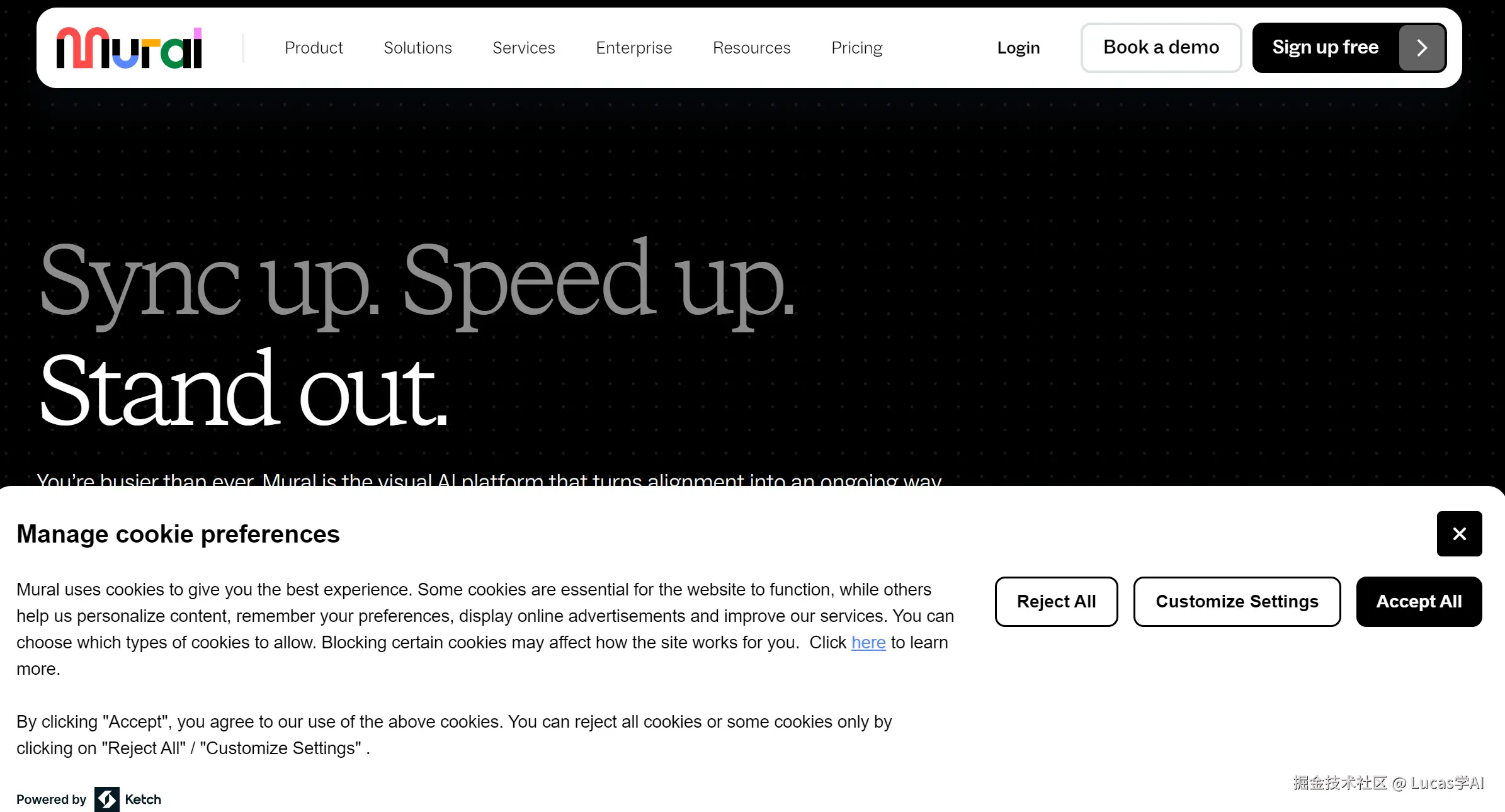Screen dimensions: 1505x812
Task: Reject all cookies
Action: coord(1056,602)
